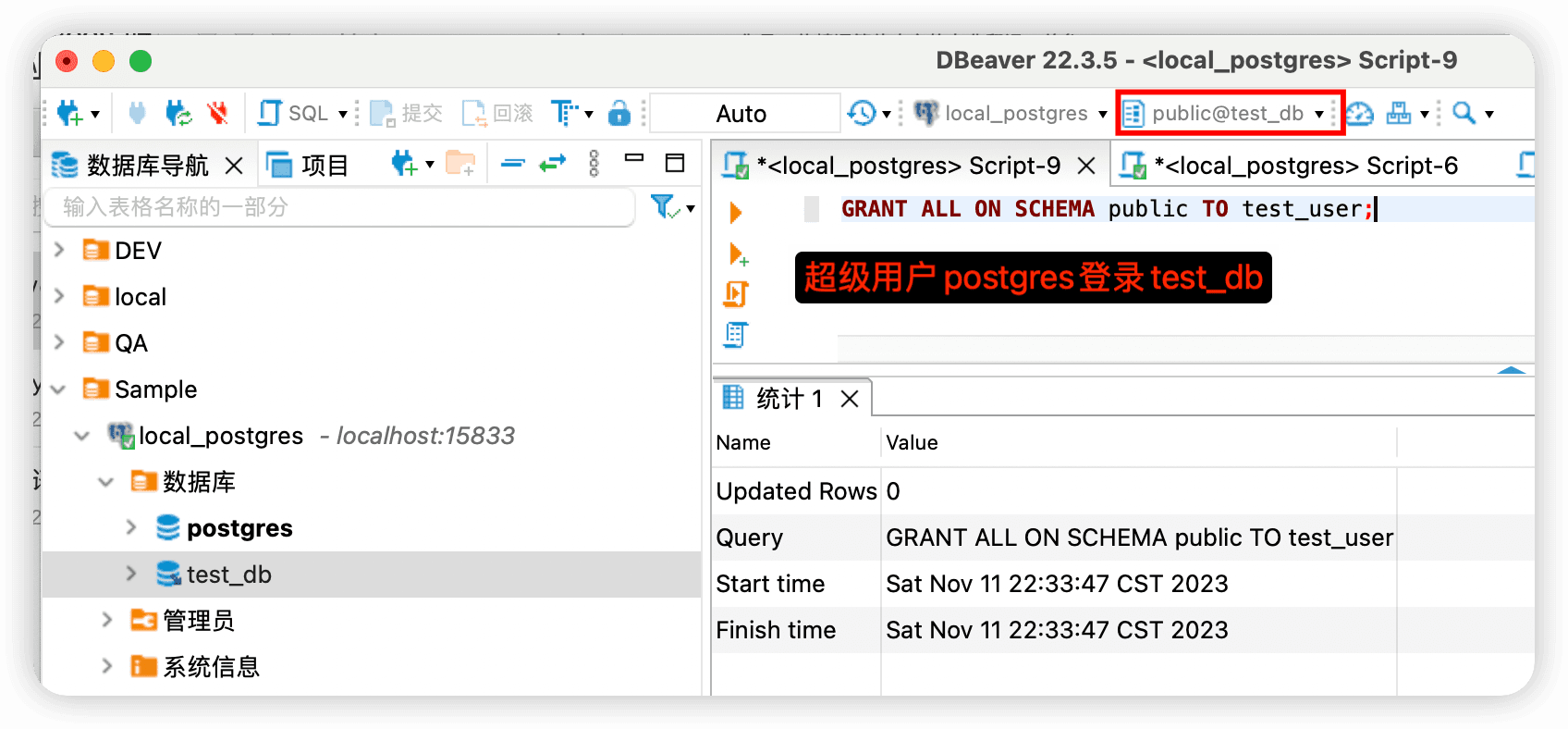Image resolution: width=1568 pixels, height=729 pixels.
Task: Click the Explain execution plan icon
Action: coord(736,335)
